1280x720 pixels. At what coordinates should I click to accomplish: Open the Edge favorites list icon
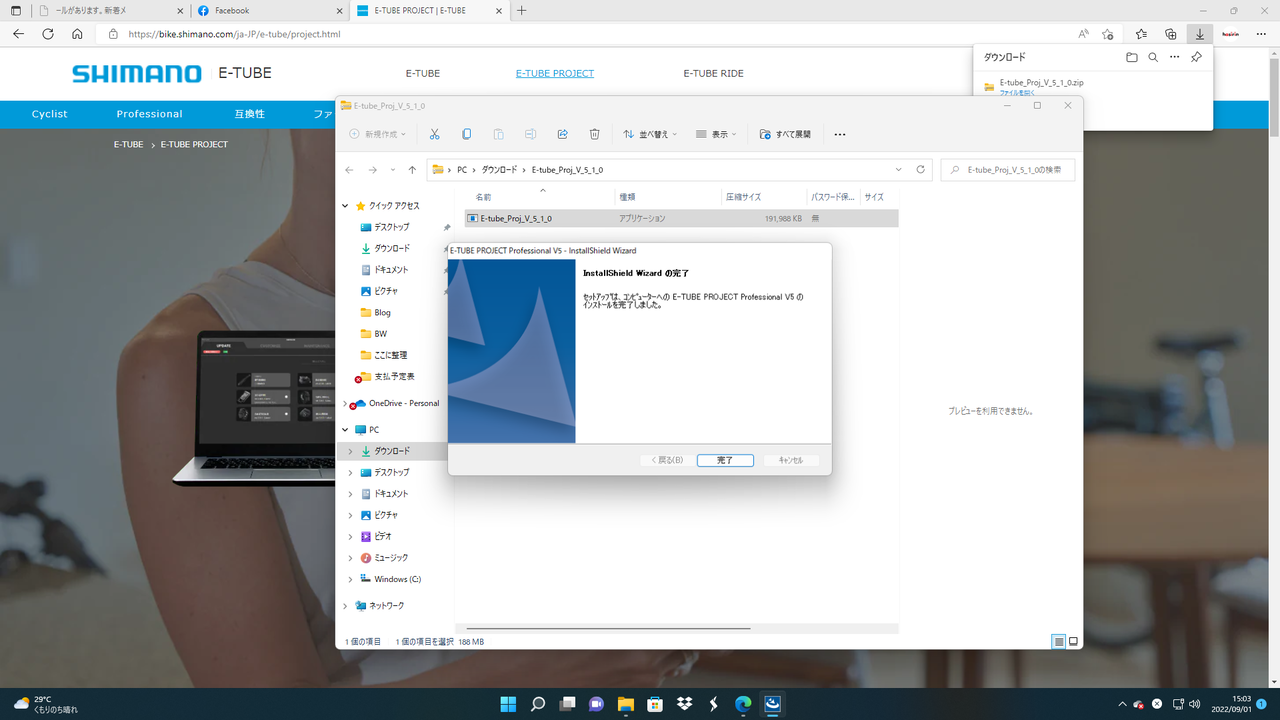tap(1141, 34)
